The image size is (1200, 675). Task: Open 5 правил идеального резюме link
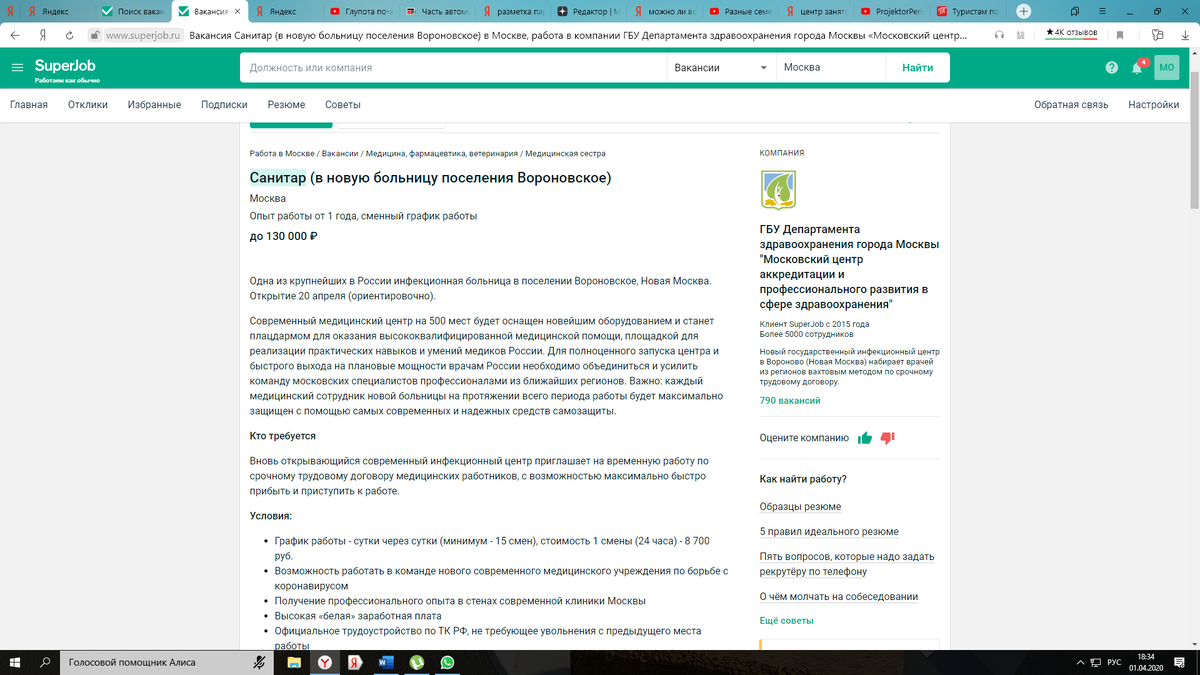pyautogui.click(x=829, y=532)
